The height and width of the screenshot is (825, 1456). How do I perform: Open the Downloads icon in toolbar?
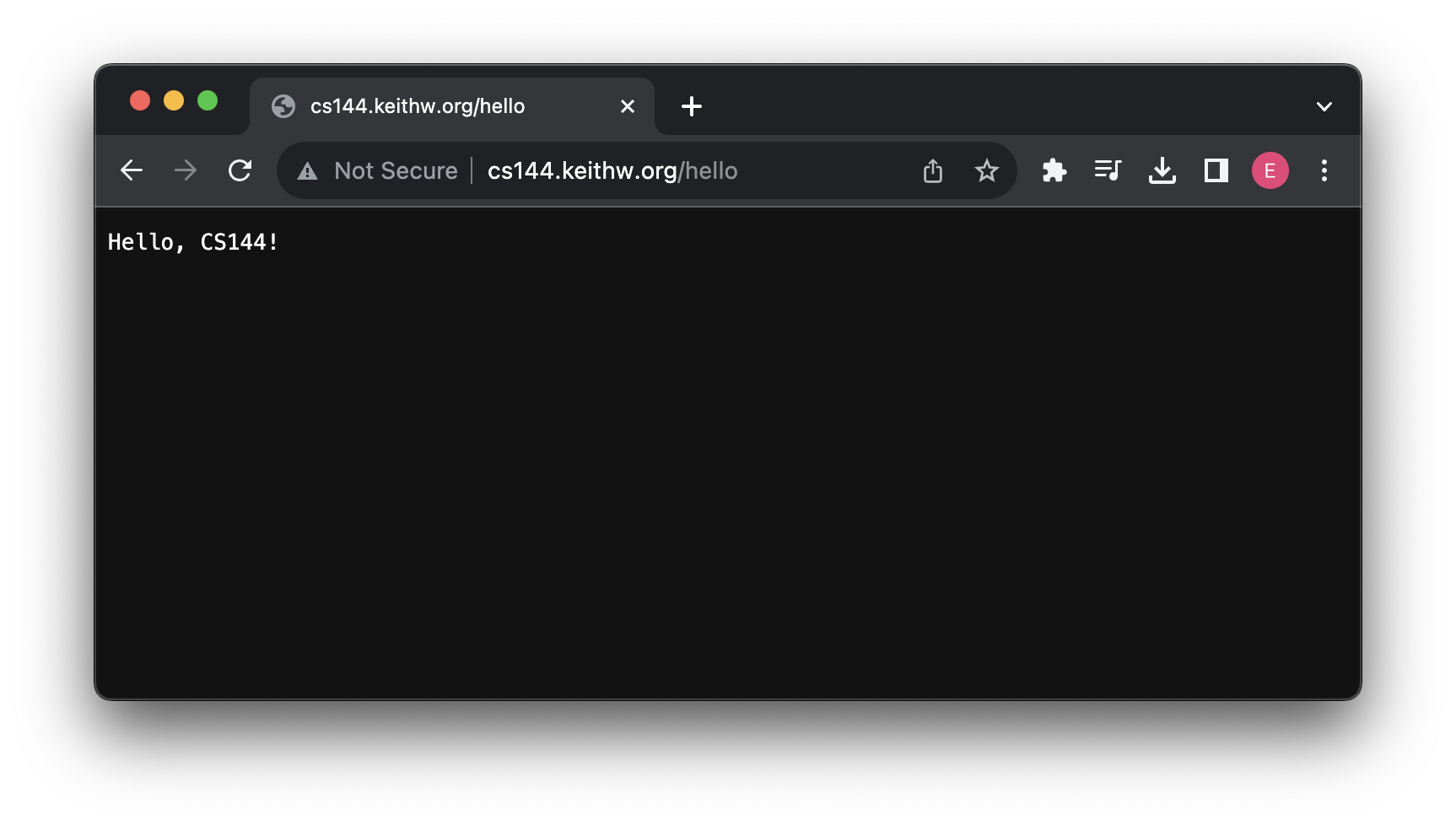pyautogui.click(x=1162, y=170)
